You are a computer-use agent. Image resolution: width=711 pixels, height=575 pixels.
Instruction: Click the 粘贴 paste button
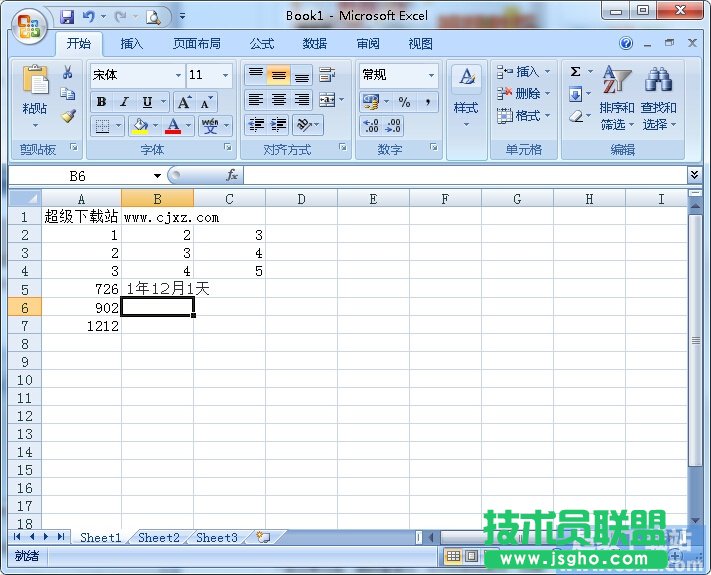(35, 95)
